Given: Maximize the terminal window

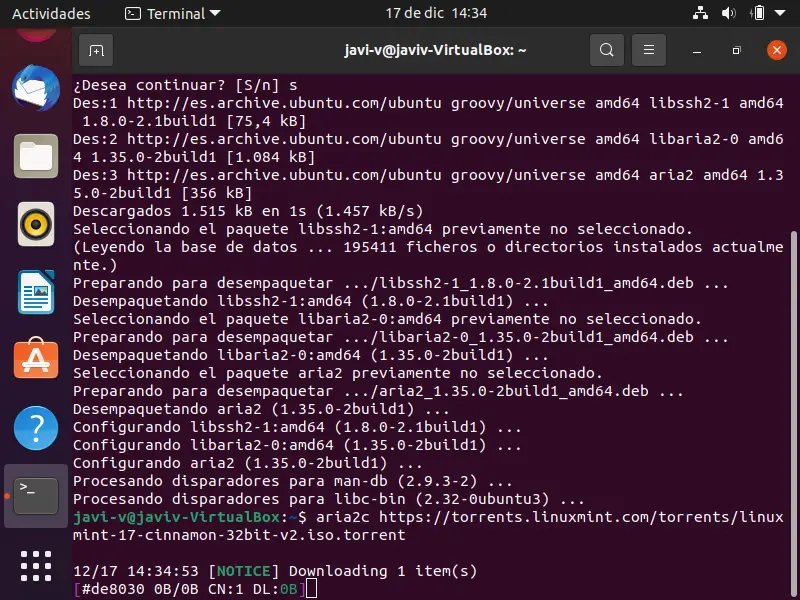Looking at the screenshot, I should [736, 51].
